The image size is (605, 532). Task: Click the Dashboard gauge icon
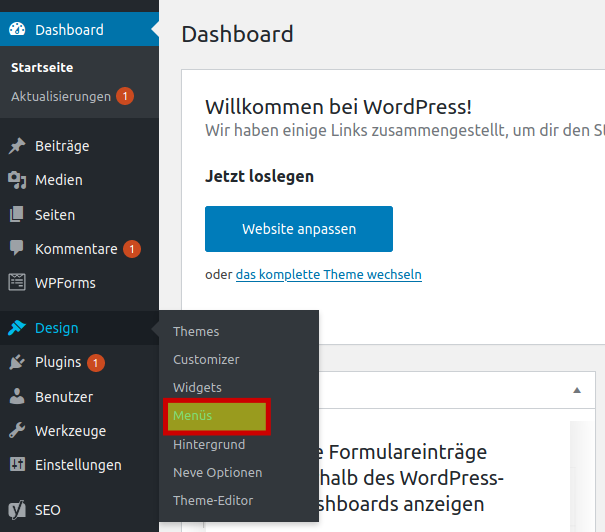pos(17,29)
